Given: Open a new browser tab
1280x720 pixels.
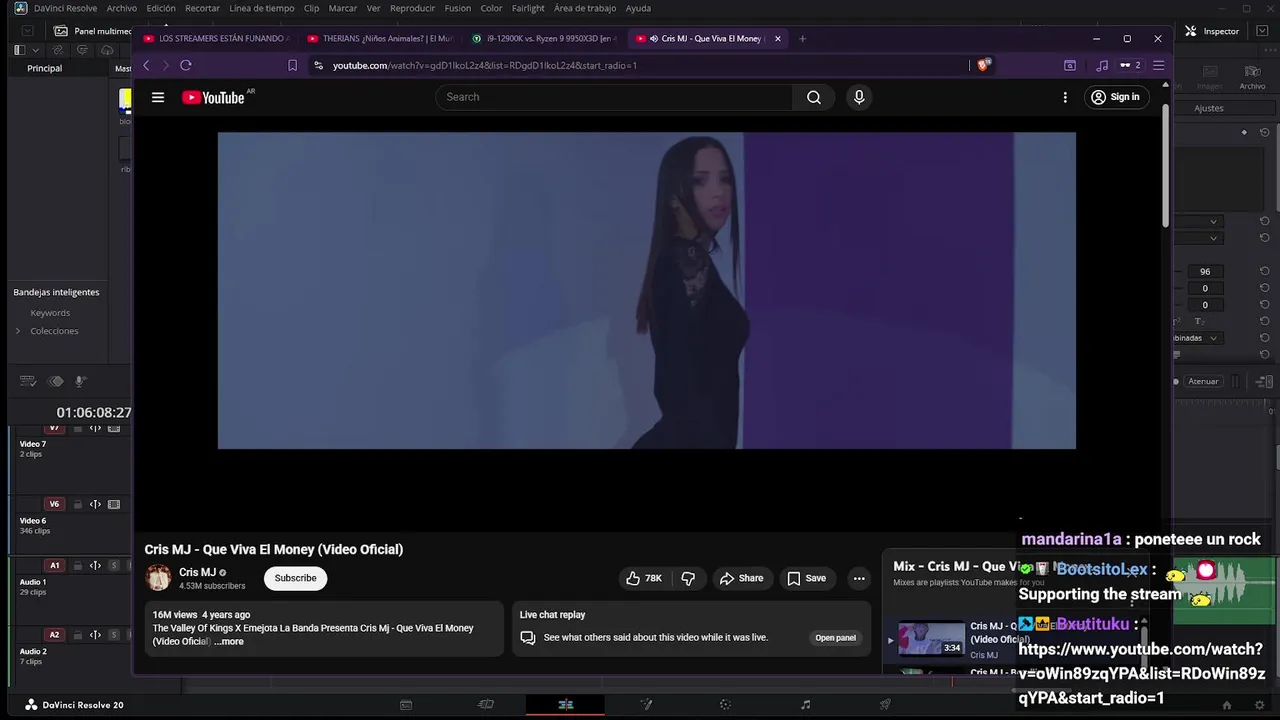Looking at the screenshot, I should [x=802, y=39].
